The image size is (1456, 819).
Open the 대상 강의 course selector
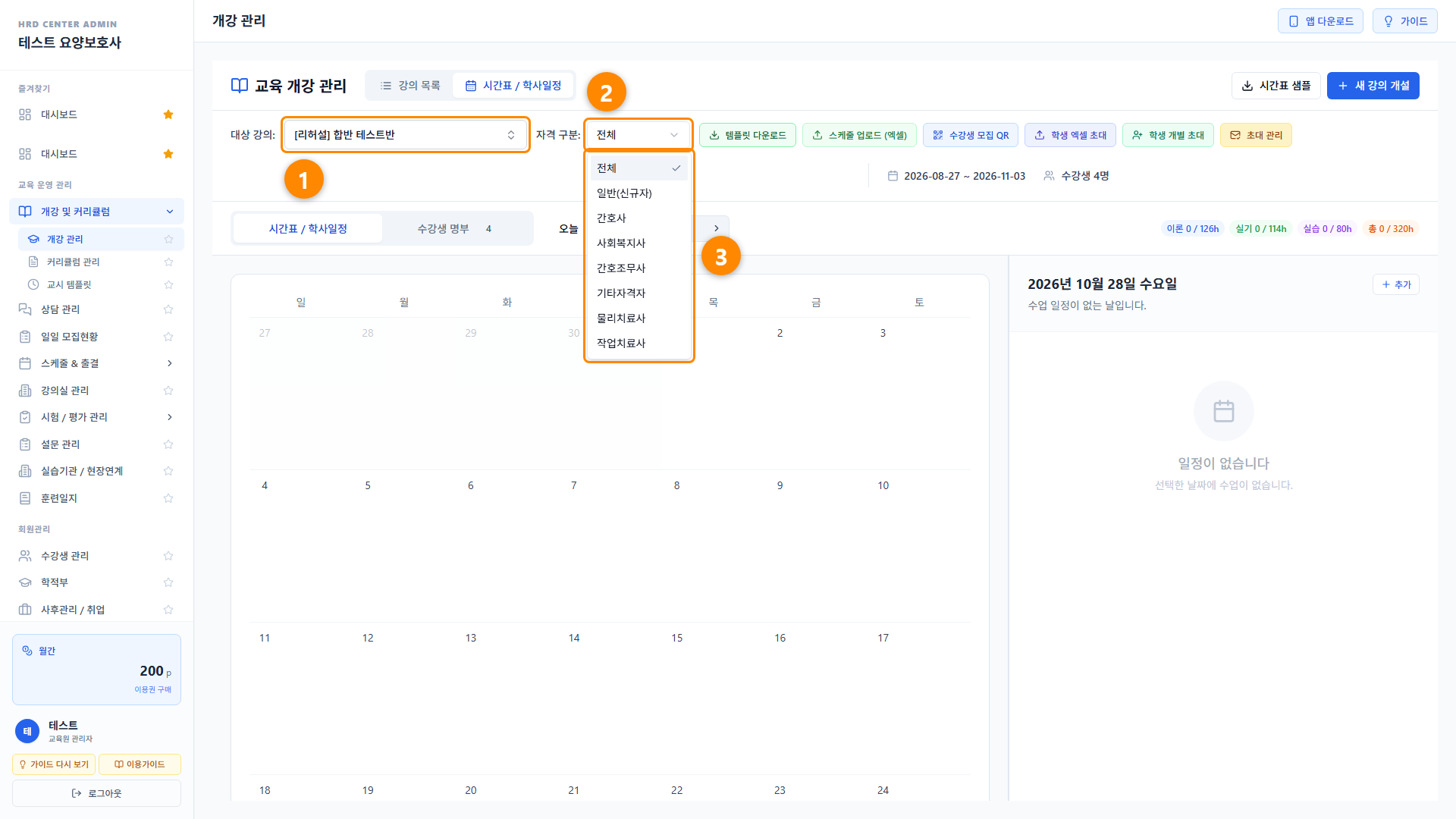click(406, 135)
